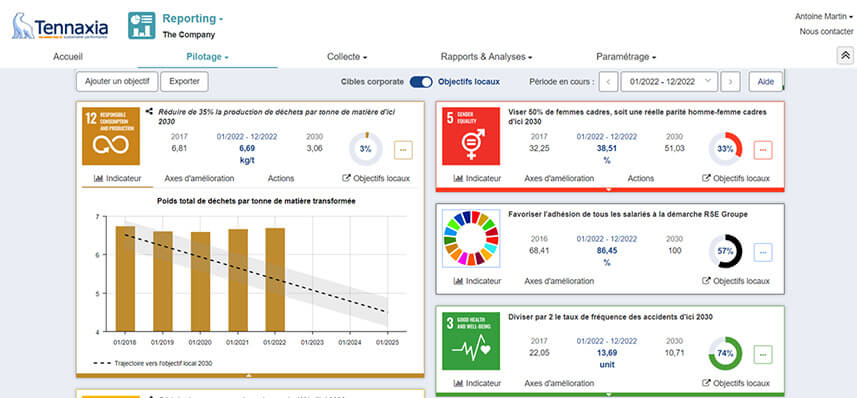Screen dimensions: 857x398
Task: Expand the Collecte menu
Action: point(347,57)
